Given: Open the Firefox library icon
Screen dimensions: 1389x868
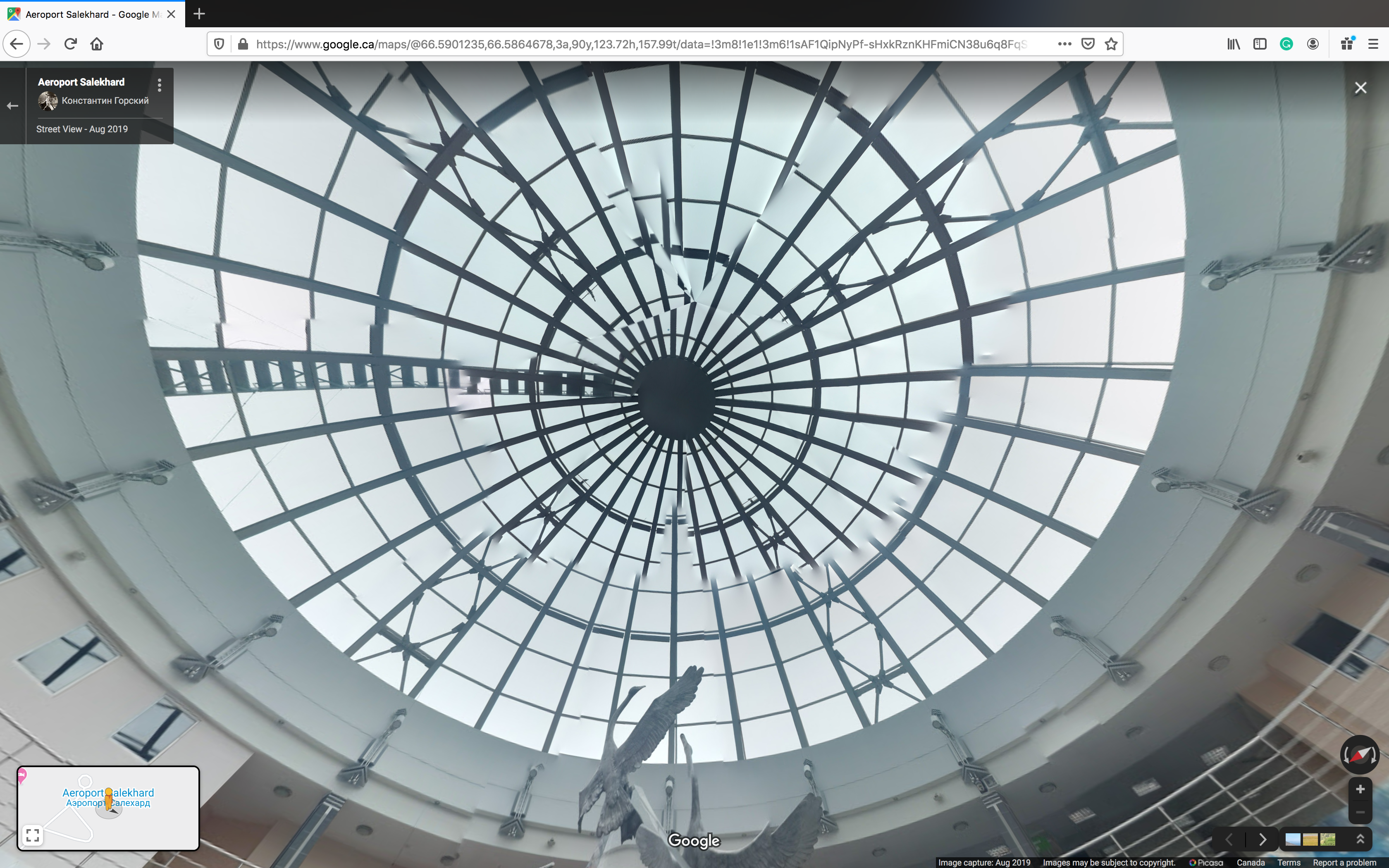Looking at the screenshot, I should pyautogui.click(x=1234, y=44).
